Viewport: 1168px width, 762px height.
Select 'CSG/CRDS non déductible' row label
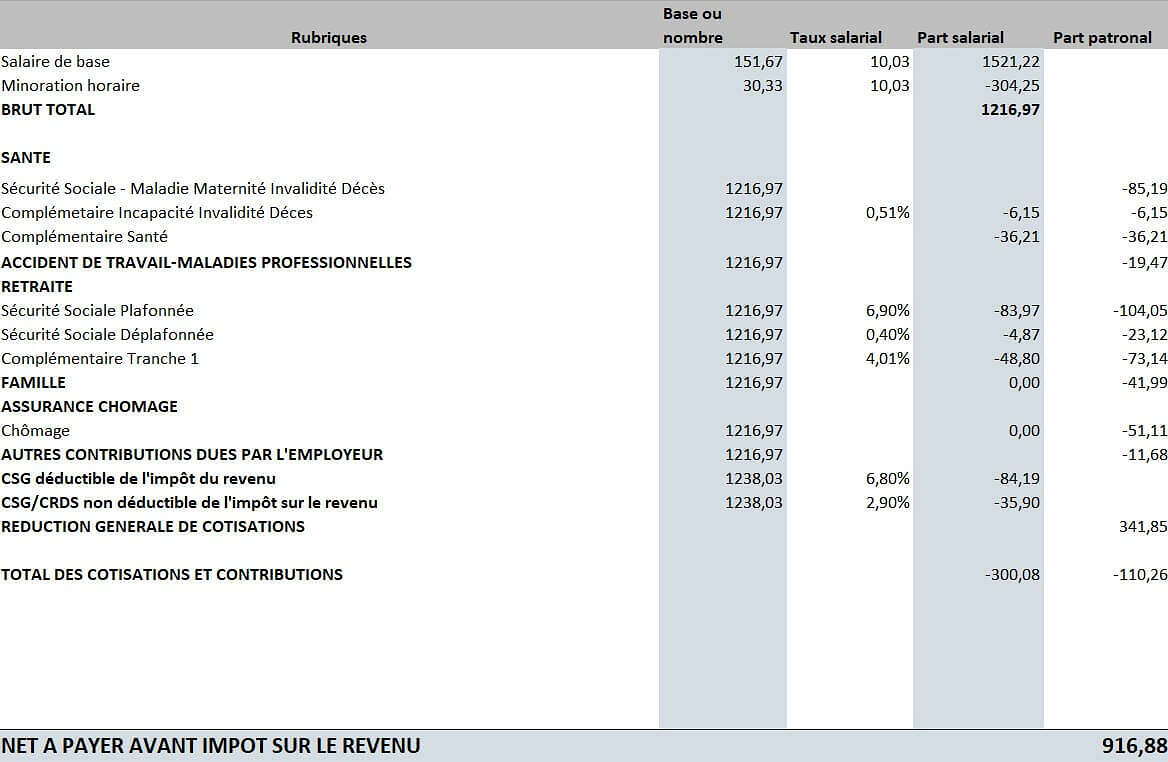[x=189, y=503]
